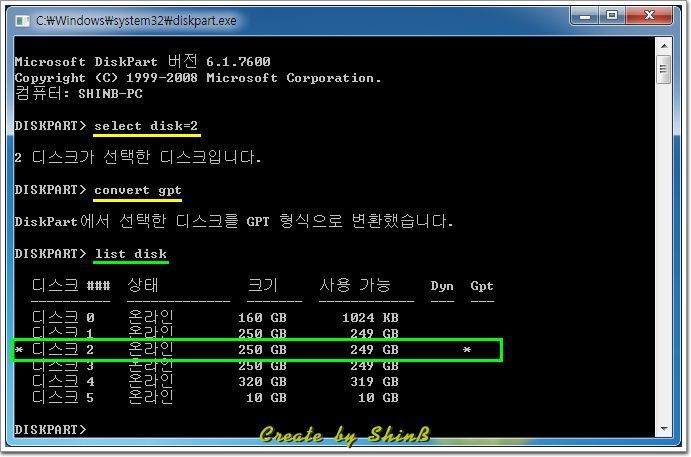Click the scrollbar down arrow

(664, 428)
